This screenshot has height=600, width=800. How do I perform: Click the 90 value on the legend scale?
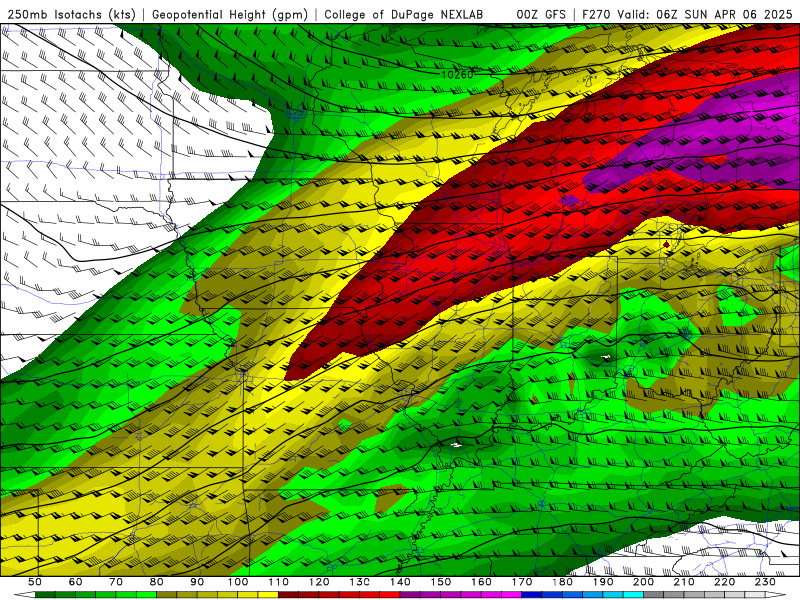(x=197, y=582)
